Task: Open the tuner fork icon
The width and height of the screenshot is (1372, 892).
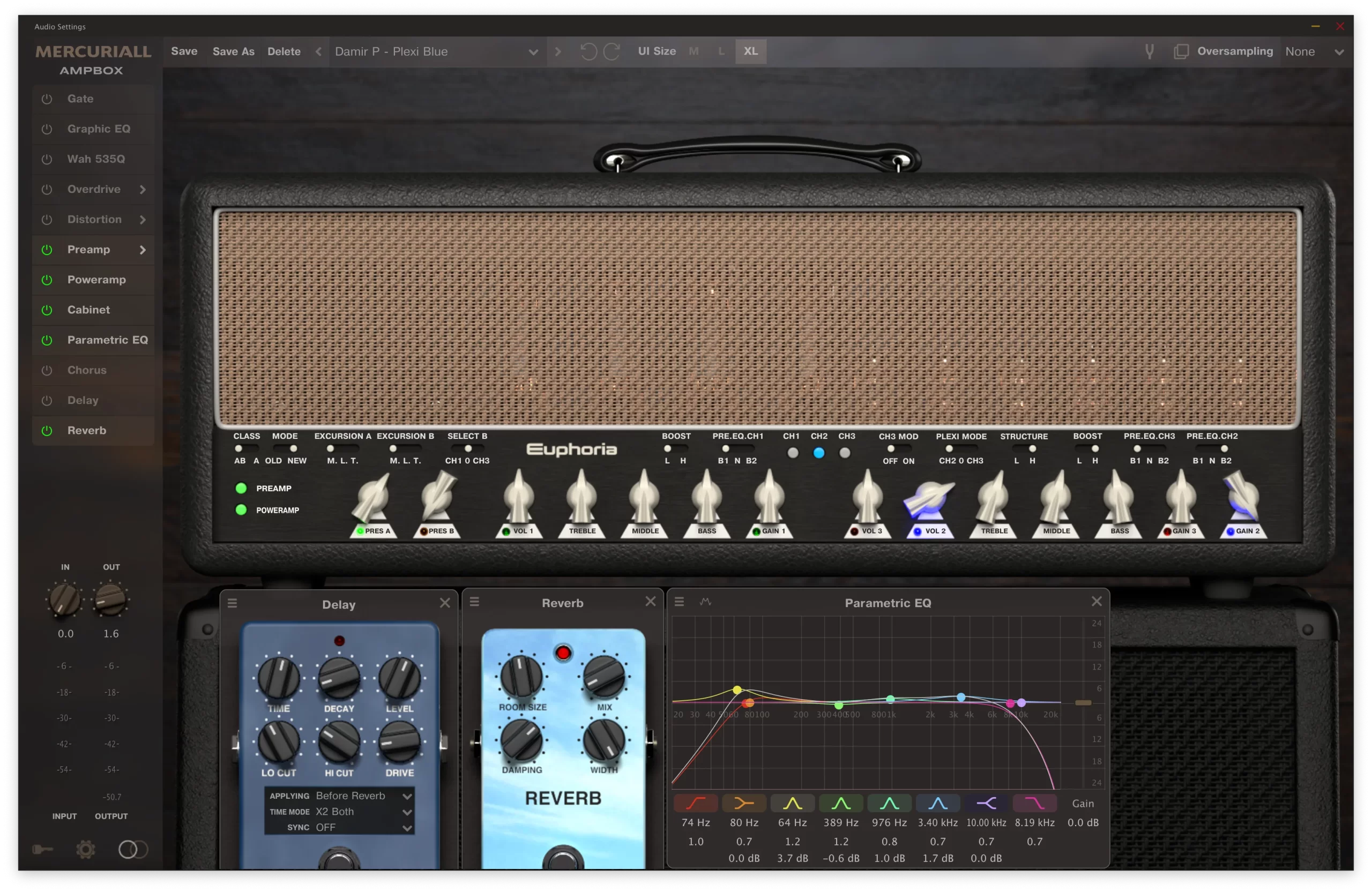Action: click(x=1150, y=52)
